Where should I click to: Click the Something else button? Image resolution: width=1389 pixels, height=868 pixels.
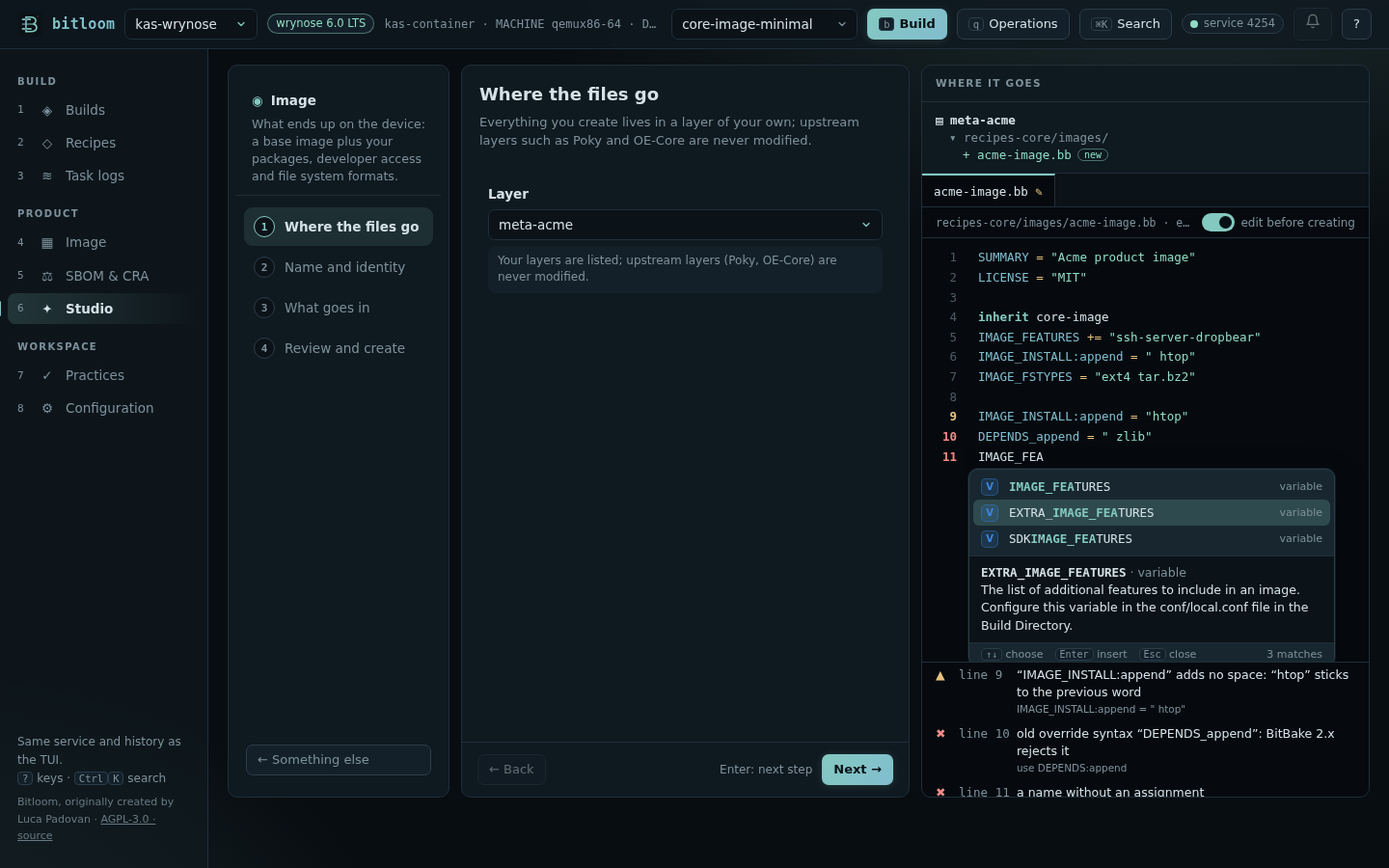[x=339, y=760]
